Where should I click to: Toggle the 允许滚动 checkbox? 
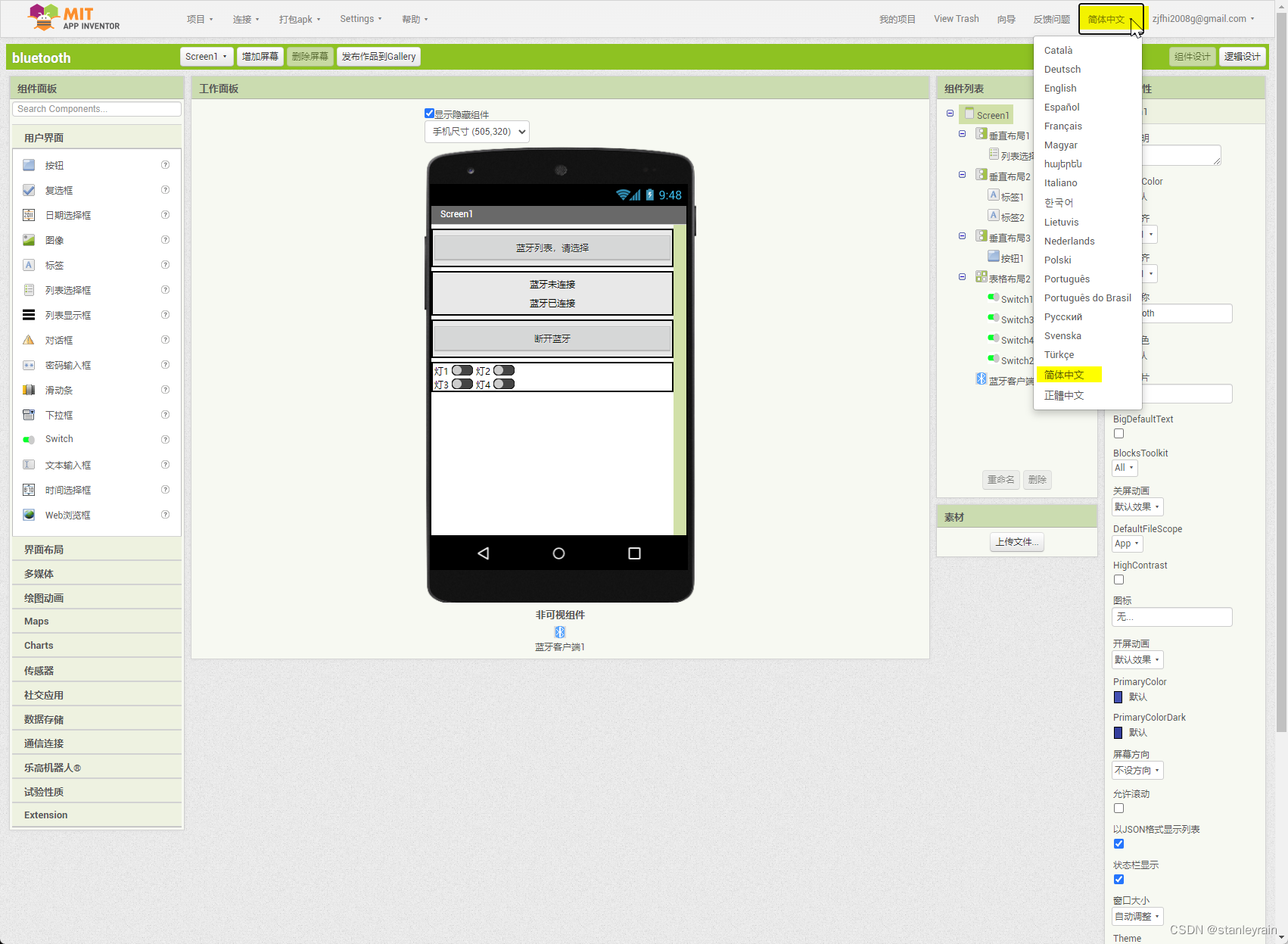click(1118, 808)
